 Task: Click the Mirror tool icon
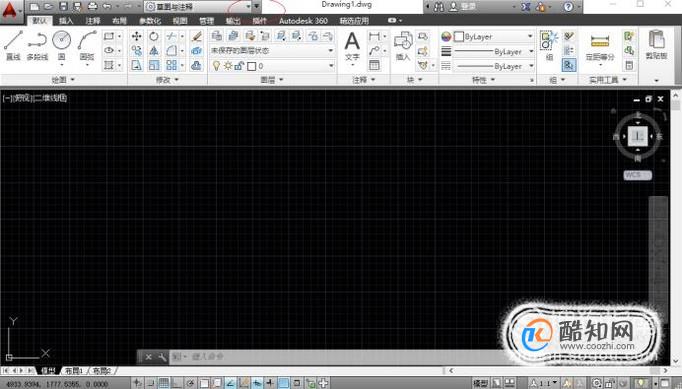point(154,50)
